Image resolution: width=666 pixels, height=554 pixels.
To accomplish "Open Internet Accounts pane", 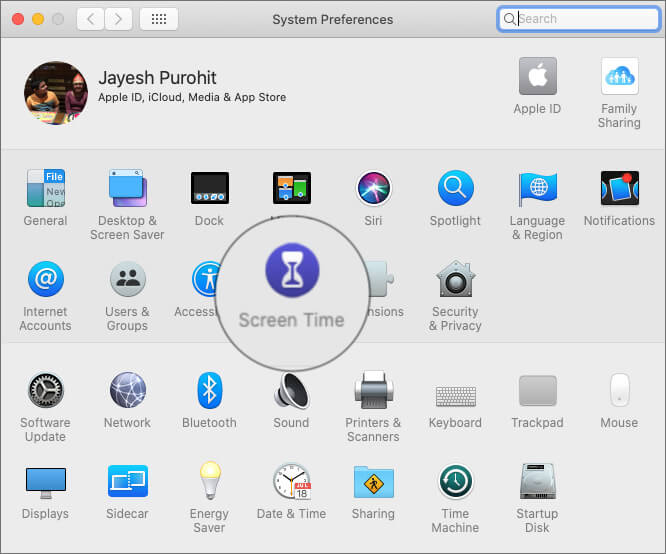I will coord(45,279).
